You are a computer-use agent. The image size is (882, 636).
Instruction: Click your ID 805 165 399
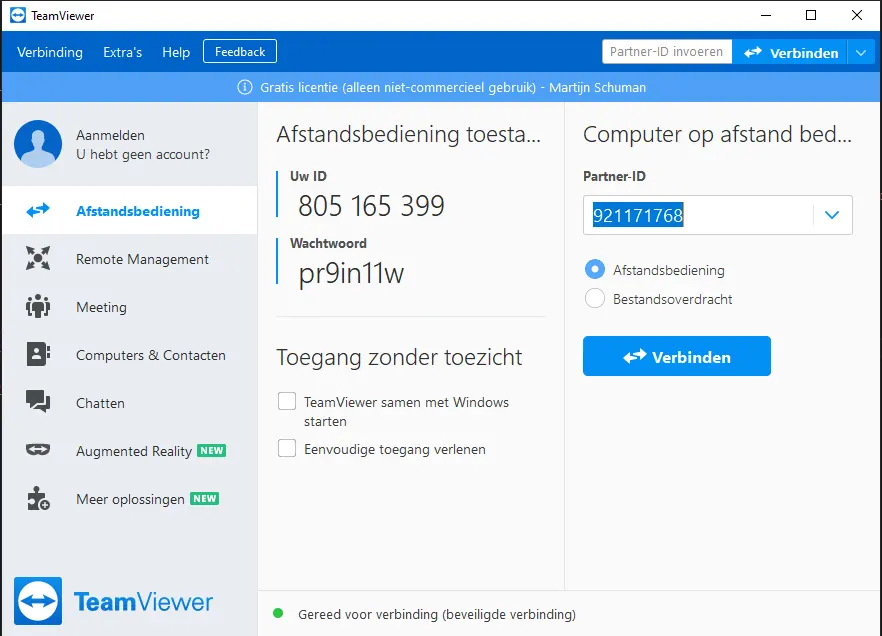pyautogui.click(x=371, y=205)
